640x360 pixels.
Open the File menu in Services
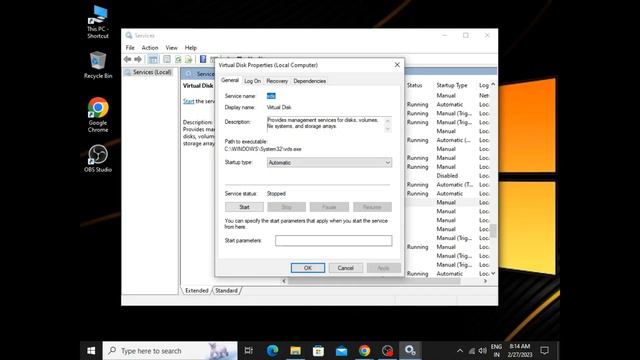pyautogui.click(x=130, y=48)
